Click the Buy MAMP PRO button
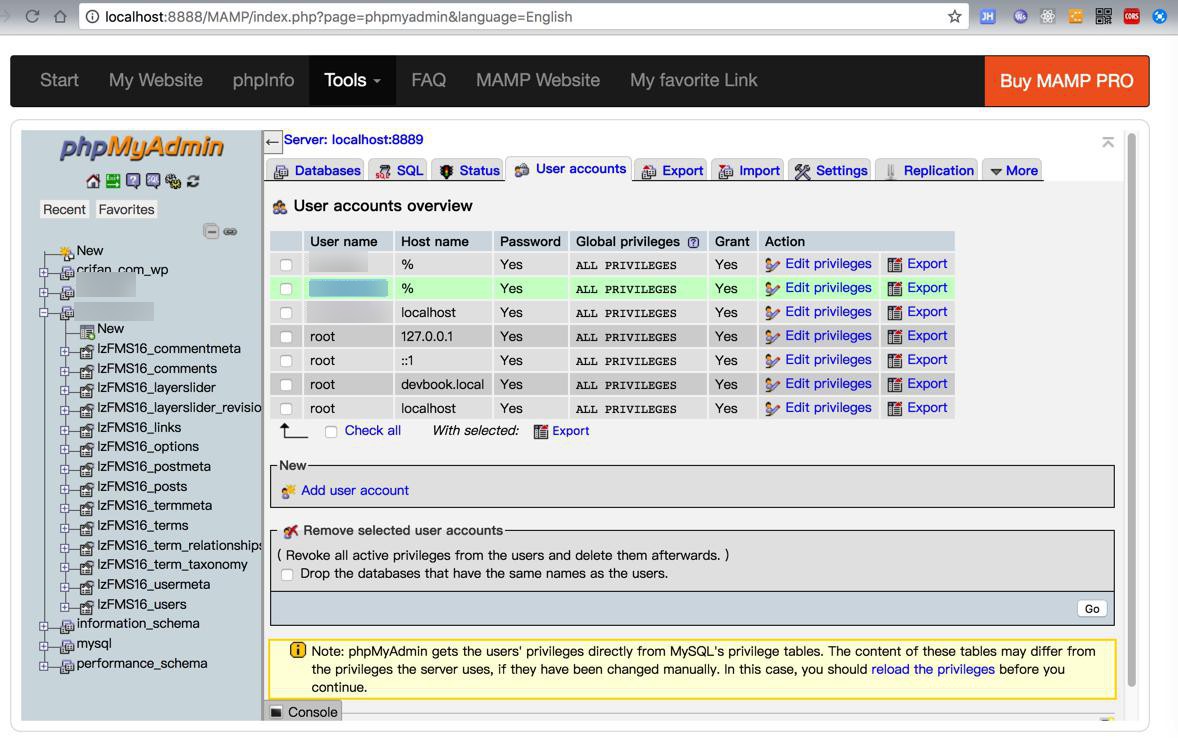 click(x=1066, y=81)
